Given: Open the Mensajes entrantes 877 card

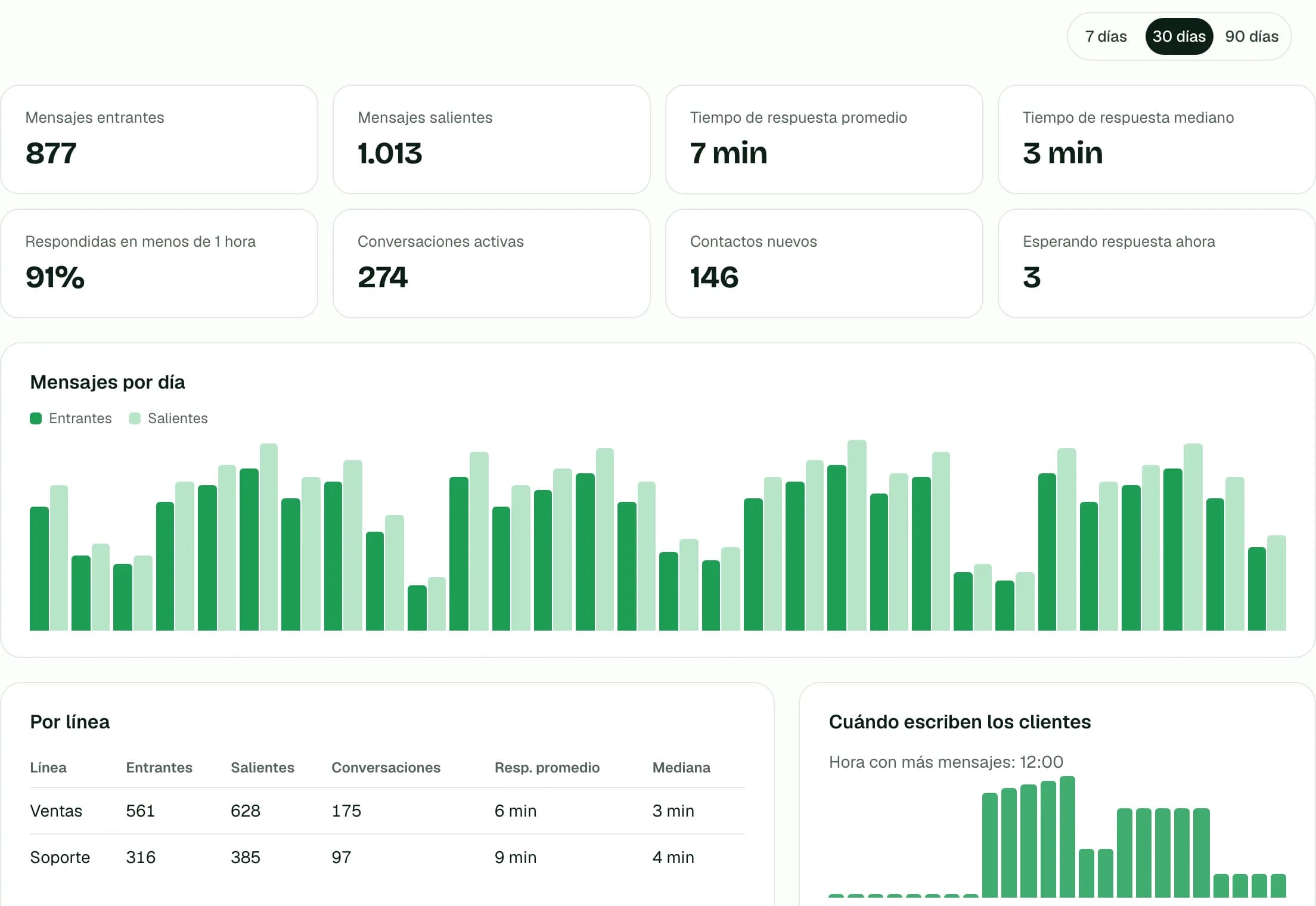Looking at the screenshot, I should tap(159, 139).
